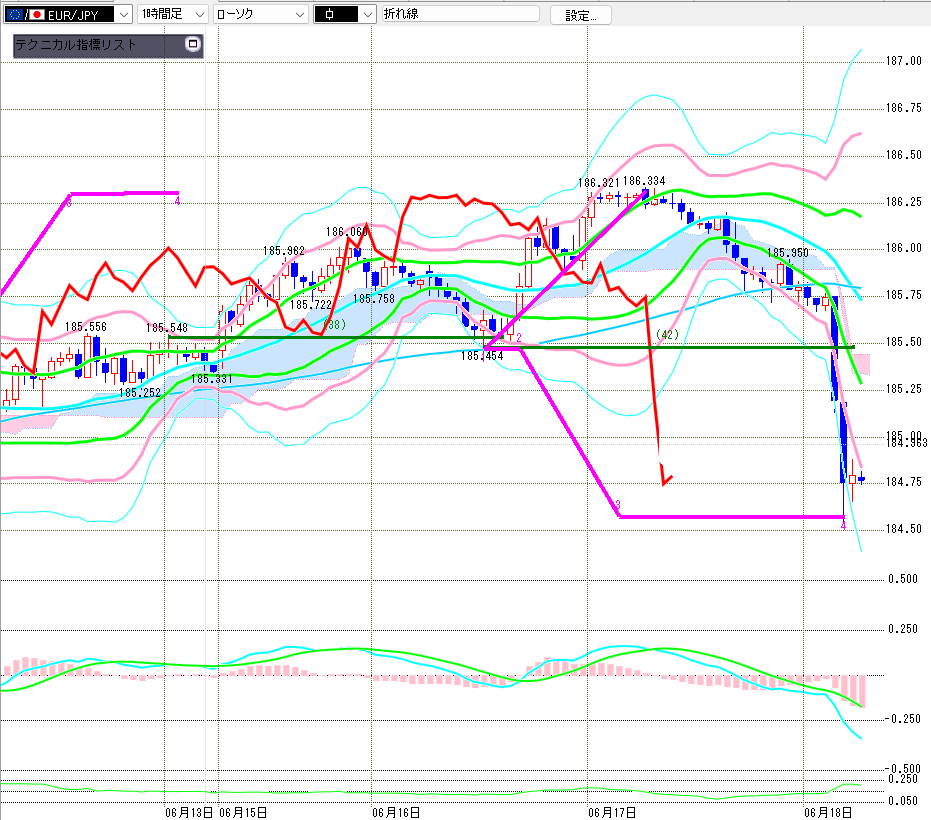Image resolution: width=931 pixels, height=820 pixels.
Task: Click the 186.321 price annotation
Action: tap(598, 183)
